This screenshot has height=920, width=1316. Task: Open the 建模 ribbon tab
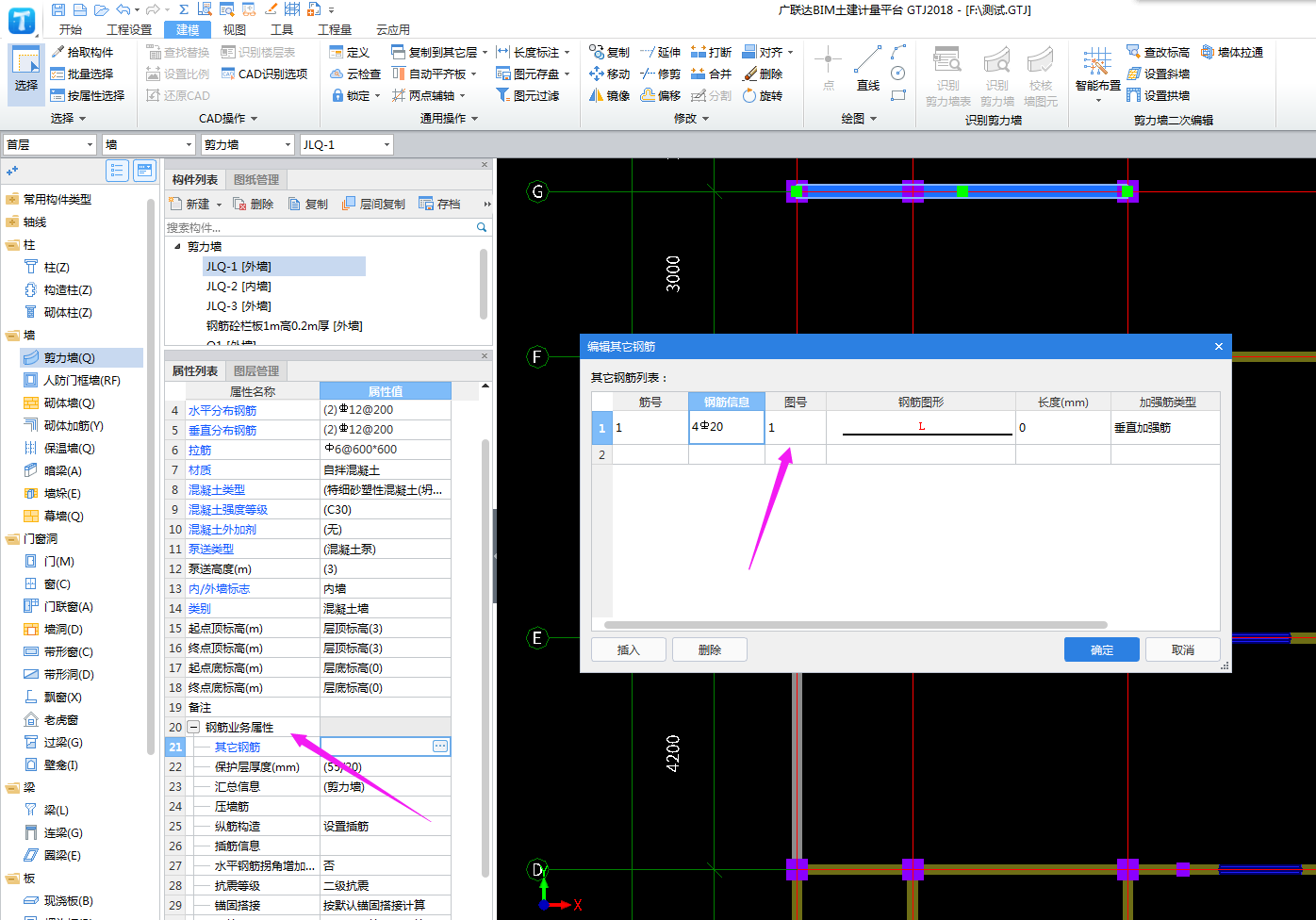(187, 29)
